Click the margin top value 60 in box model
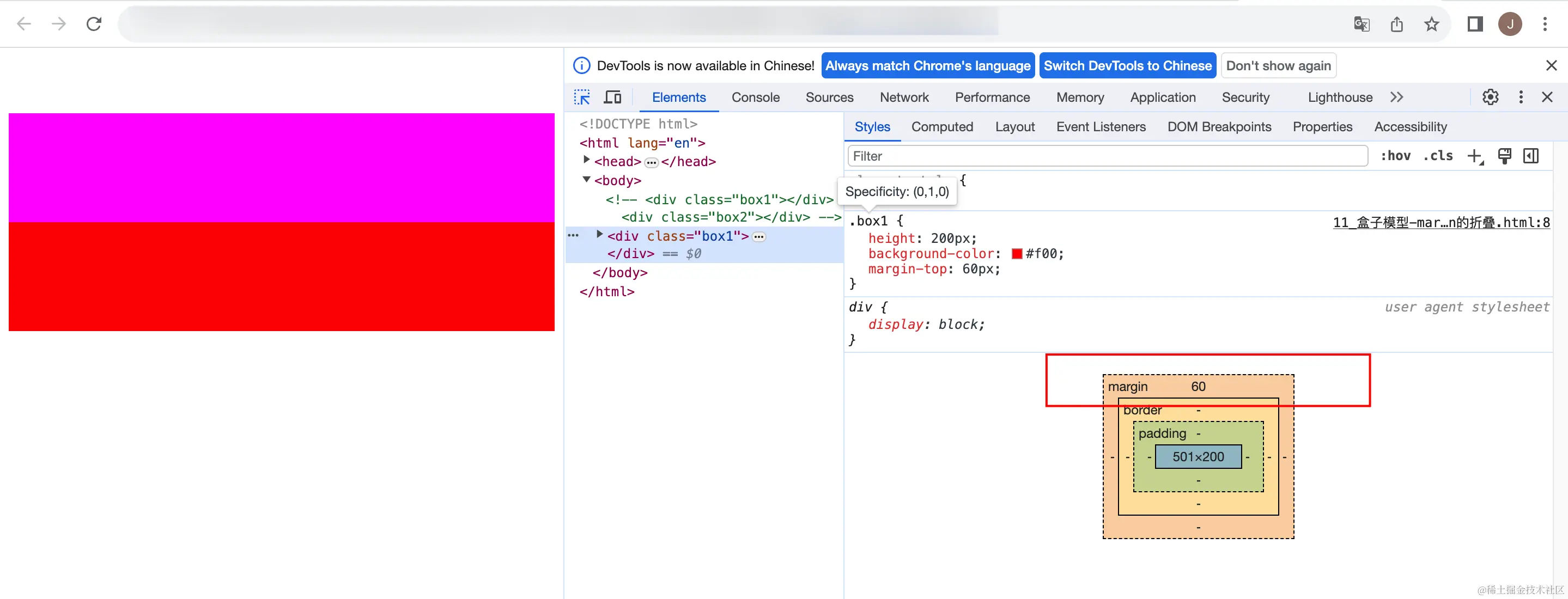The width and height of the screenshot is (1568, 599). pos(1198,387)
